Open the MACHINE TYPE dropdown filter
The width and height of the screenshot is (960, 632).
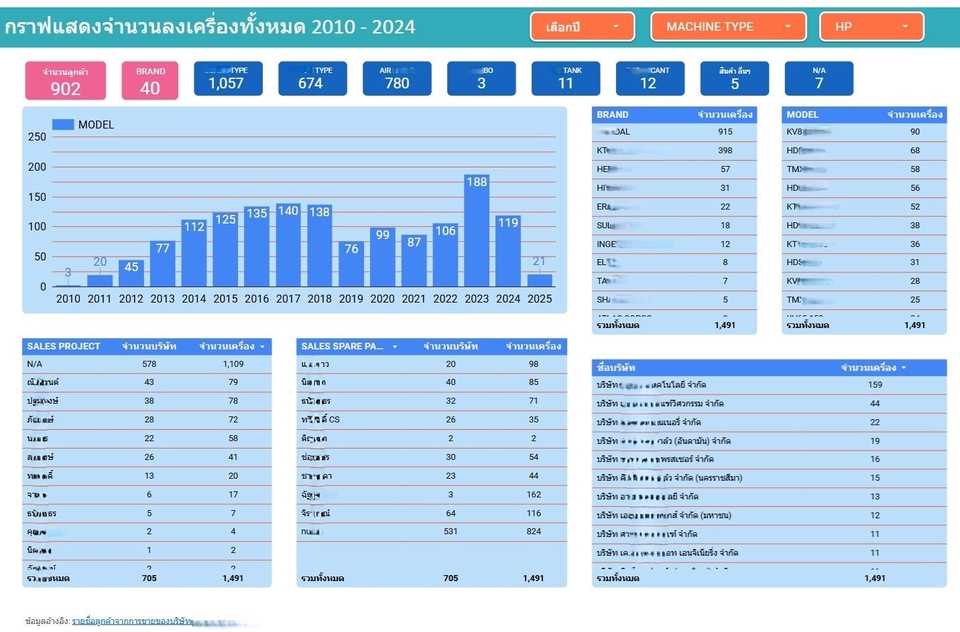(x=727, y=27)
